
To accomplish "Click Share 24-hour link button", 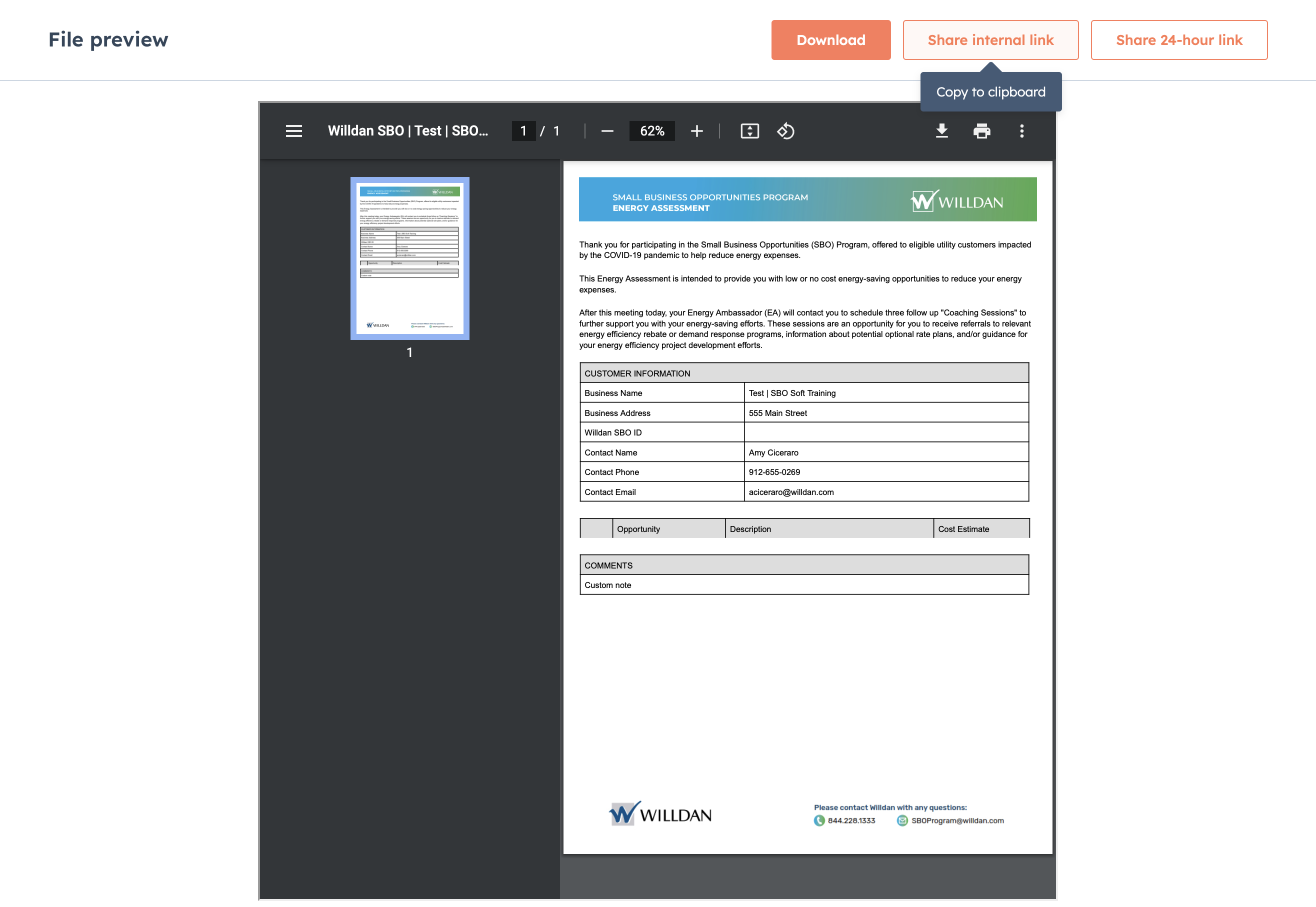I will point(1179,40).
